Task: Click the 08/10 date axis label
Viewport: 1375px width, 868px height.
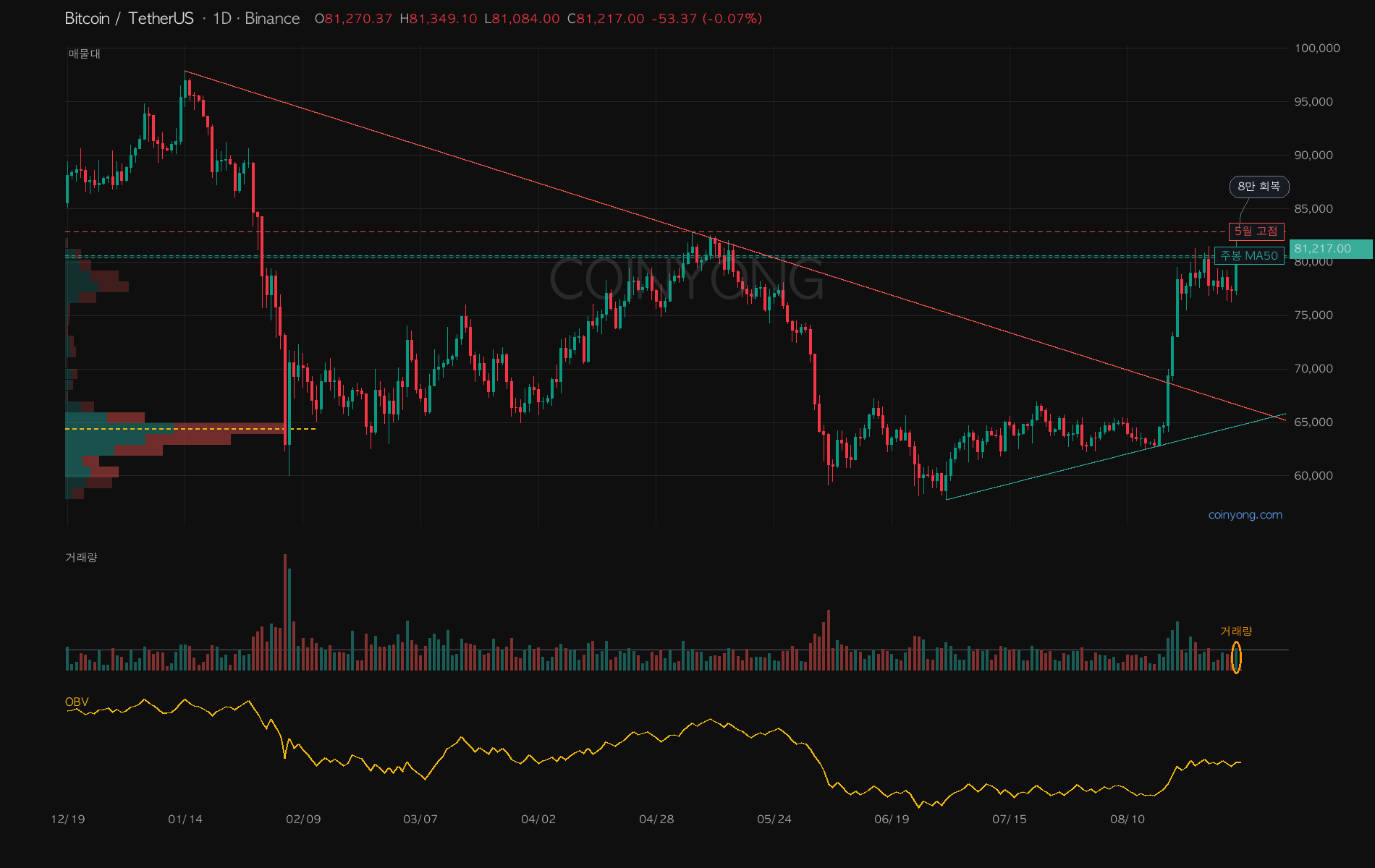Action: (x=1127, y=820)
